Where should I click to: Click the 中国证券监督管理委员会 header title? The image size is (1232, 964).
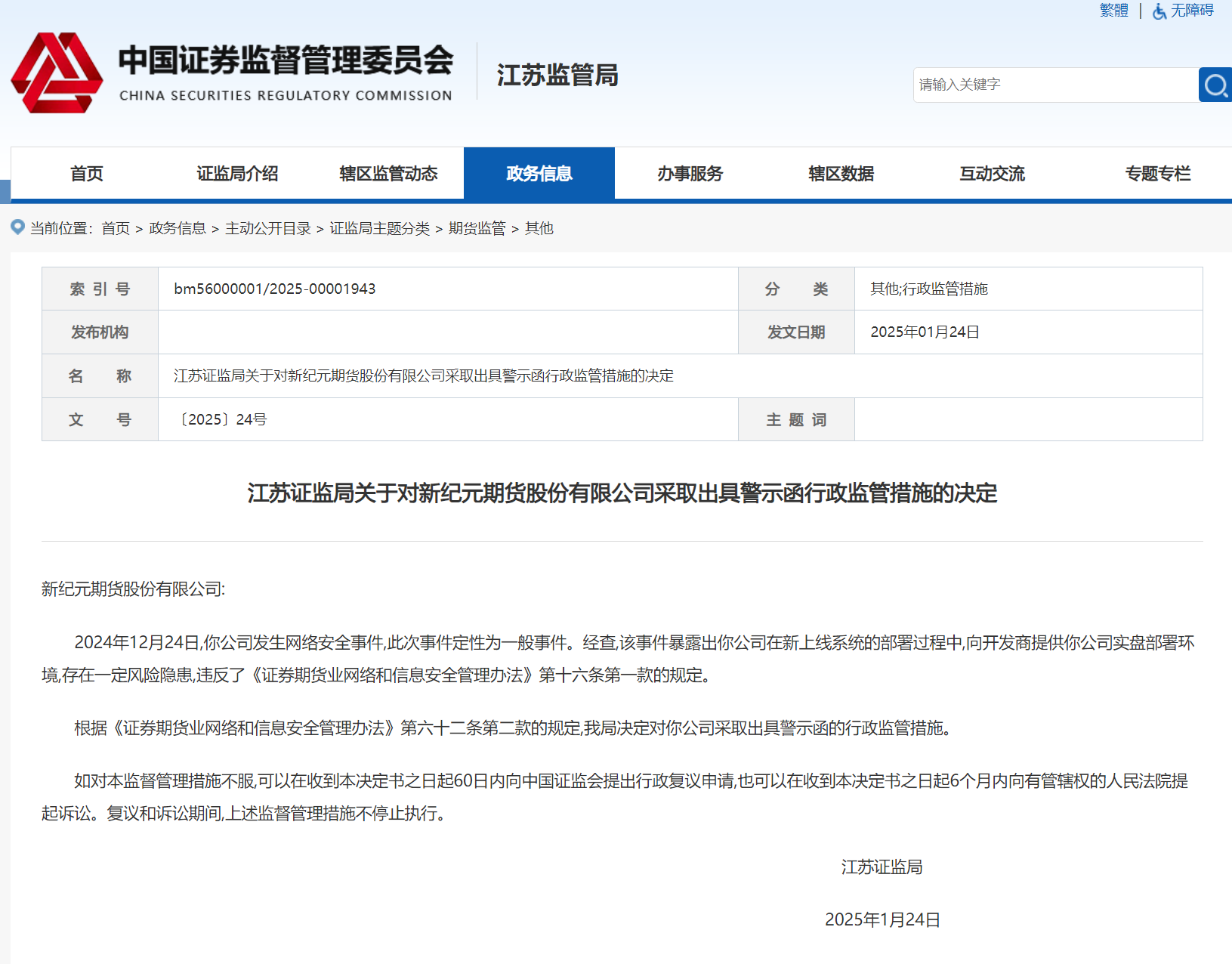click(x=286, y=60)
